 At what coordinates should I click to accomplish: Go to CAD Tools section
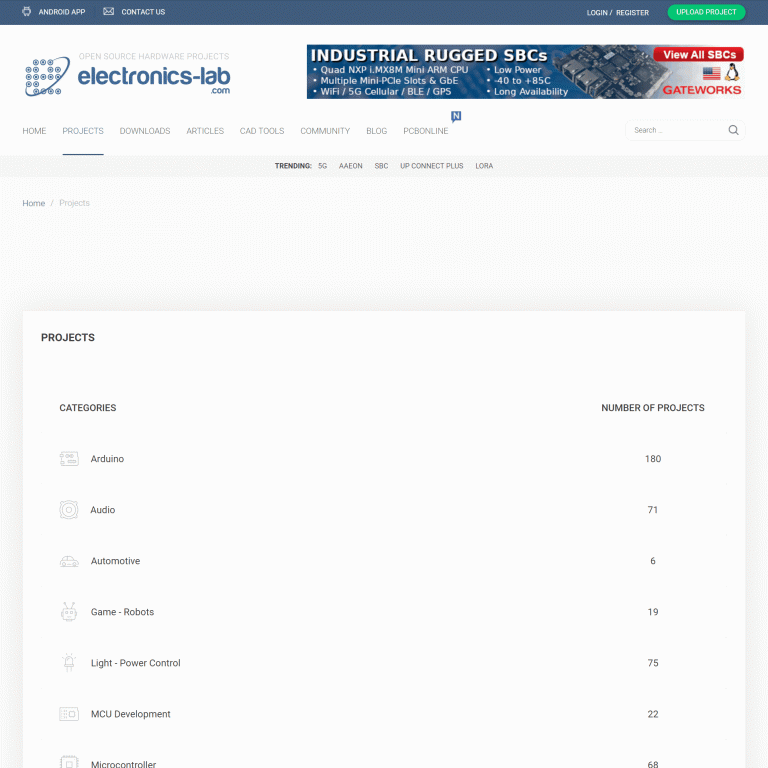pos(262,131)
